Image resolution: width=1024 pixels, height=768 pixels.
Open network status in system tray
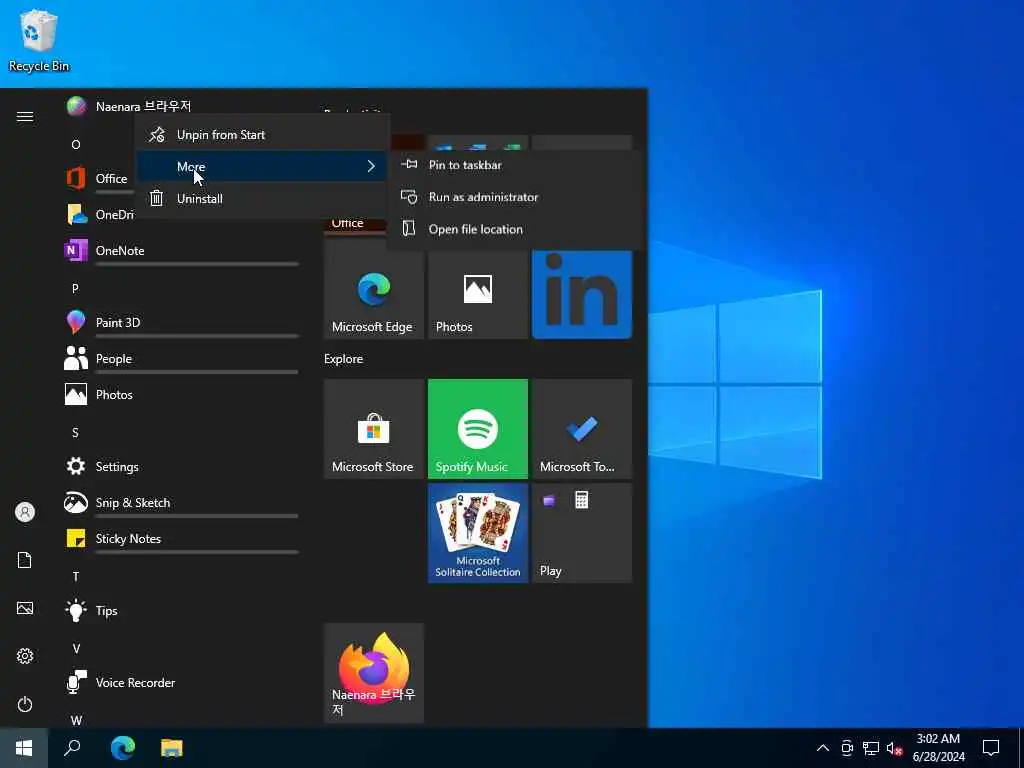click(x=871, y=748)
